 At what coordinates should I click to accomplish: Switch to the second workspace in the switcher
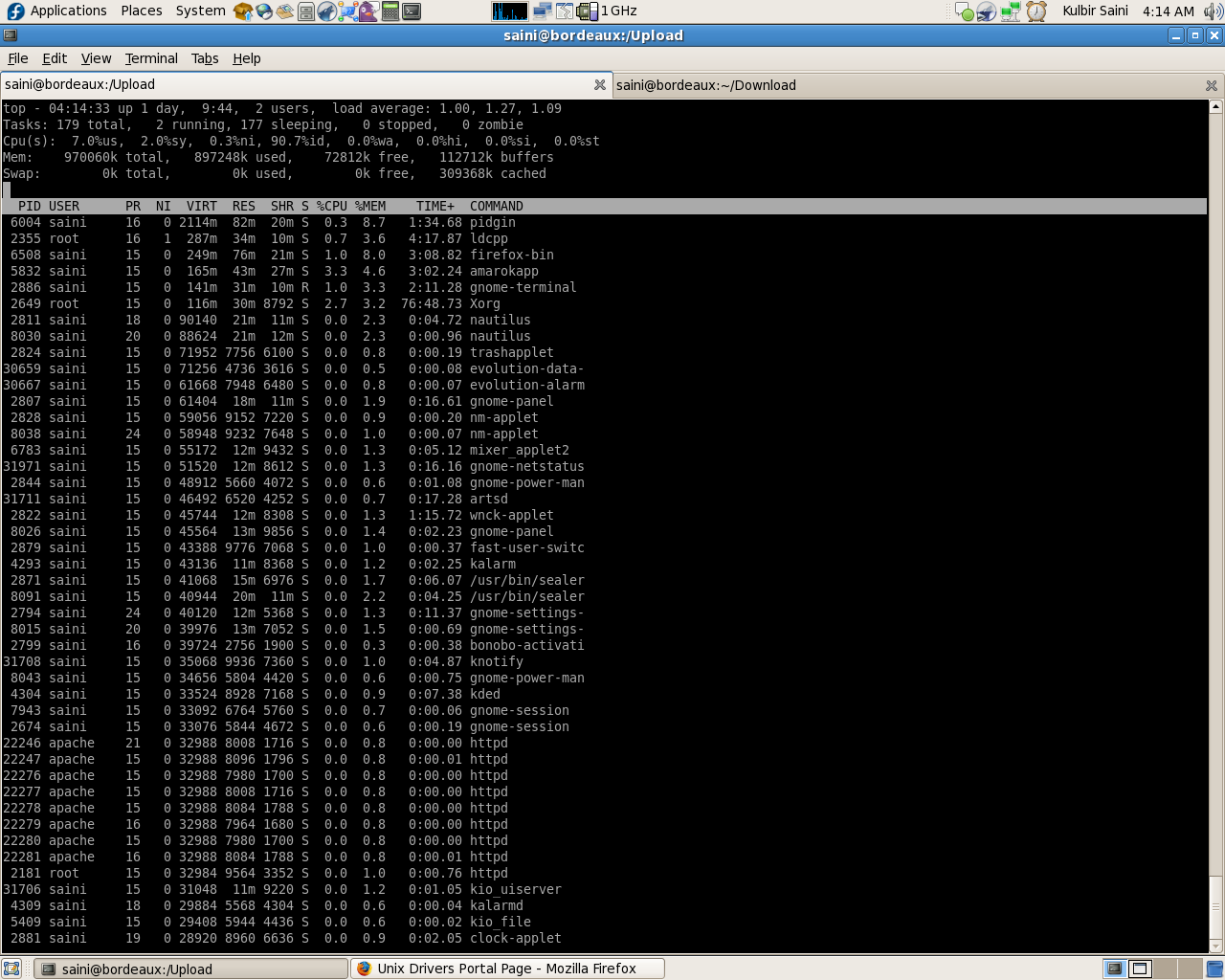point(1139,969)
